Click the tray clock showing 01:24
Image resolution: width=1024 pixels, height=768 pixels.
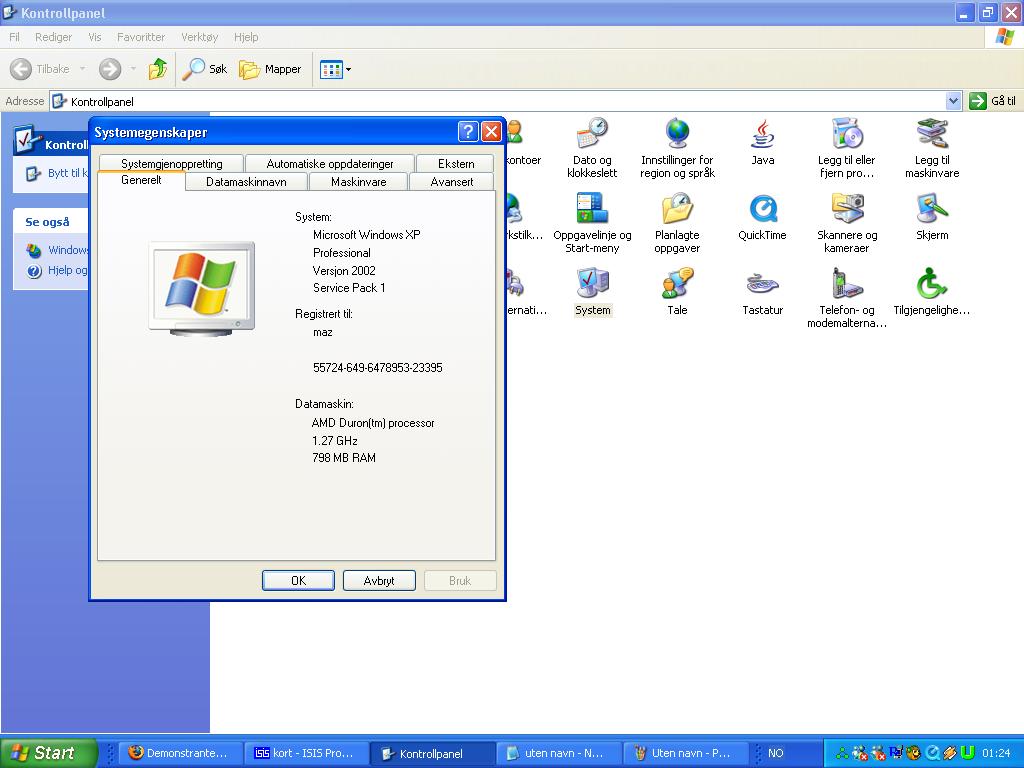click(996, 753)
